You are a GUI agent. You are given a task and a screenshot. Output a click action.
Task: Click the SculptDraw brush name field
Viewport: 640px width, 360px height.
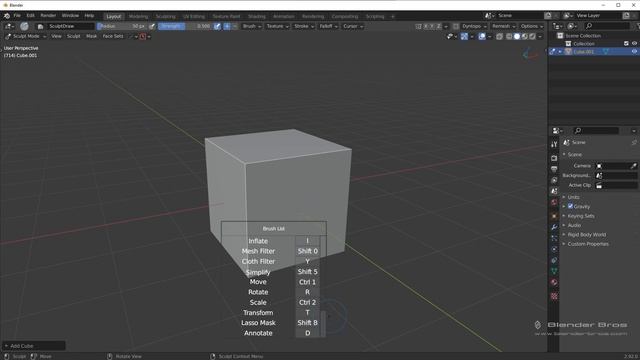pyautogui.click(x=71, y=26)
